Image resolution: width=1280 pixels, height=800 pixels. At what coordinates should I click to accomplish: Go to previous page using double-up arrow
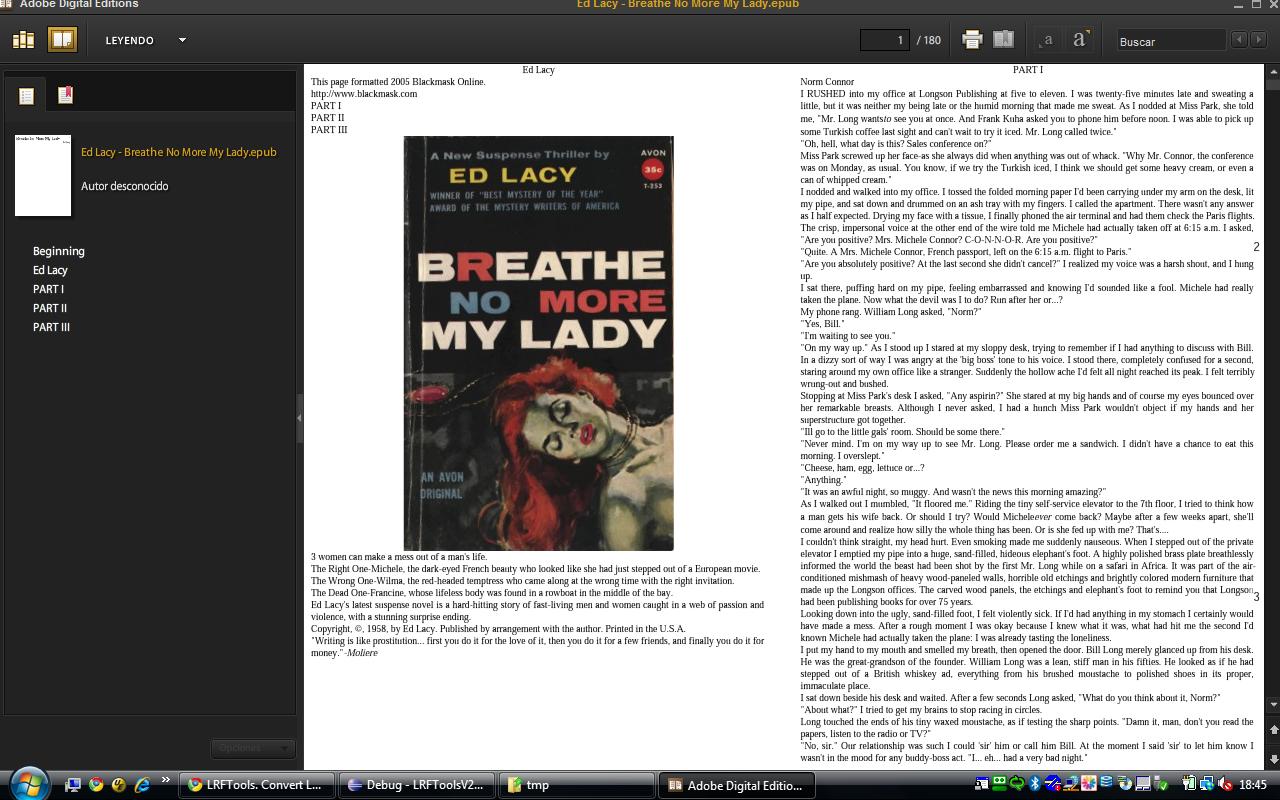(1272, 730)
